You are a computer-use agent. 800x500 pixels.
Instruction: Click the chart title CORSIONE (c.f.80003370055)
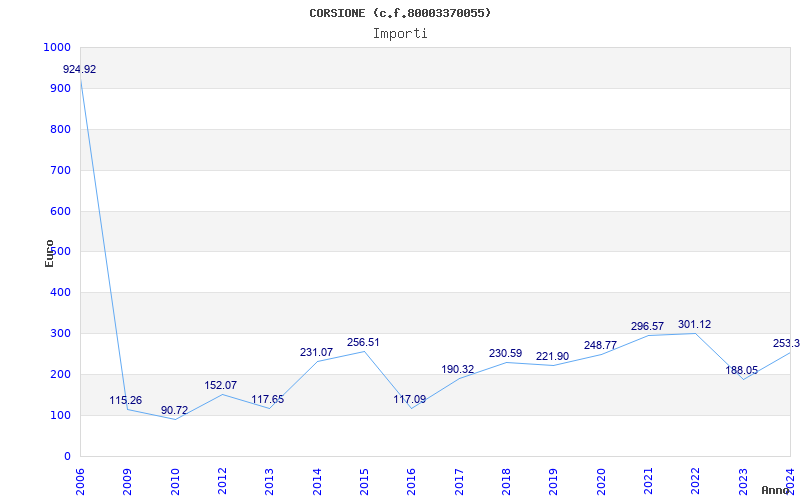tap(400, 13)
